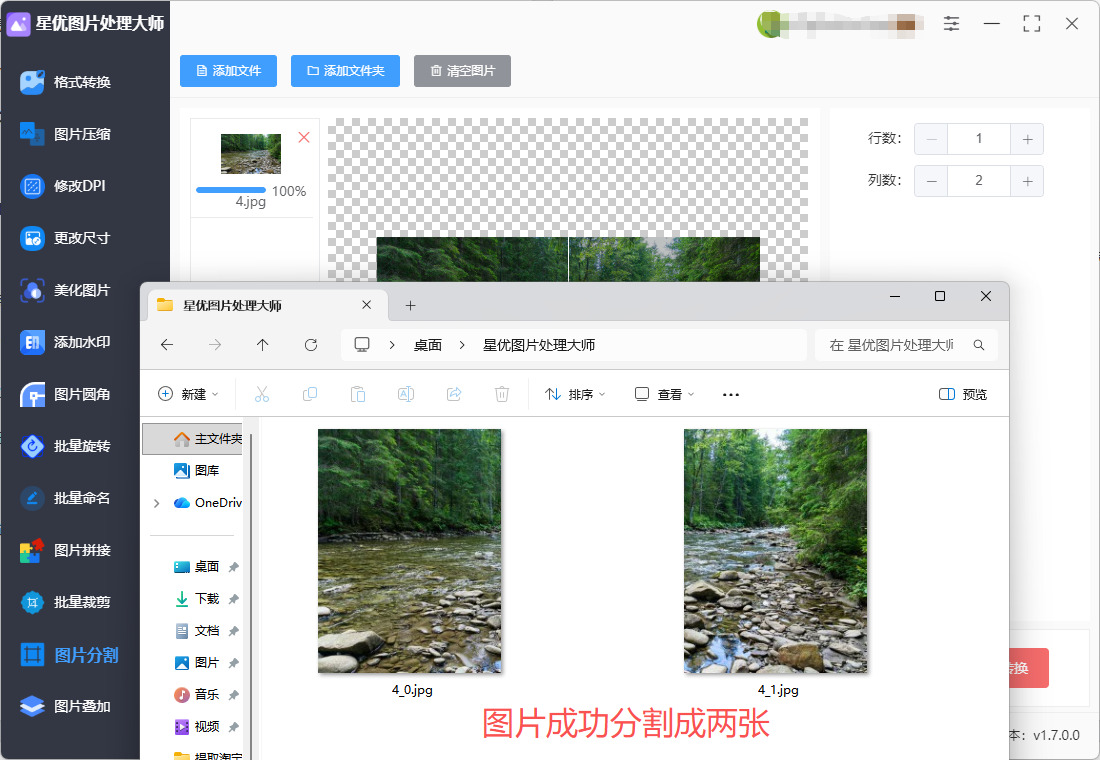Decrease 行数 with minus button
The image size is (1100, 760).
click(931, 139)
